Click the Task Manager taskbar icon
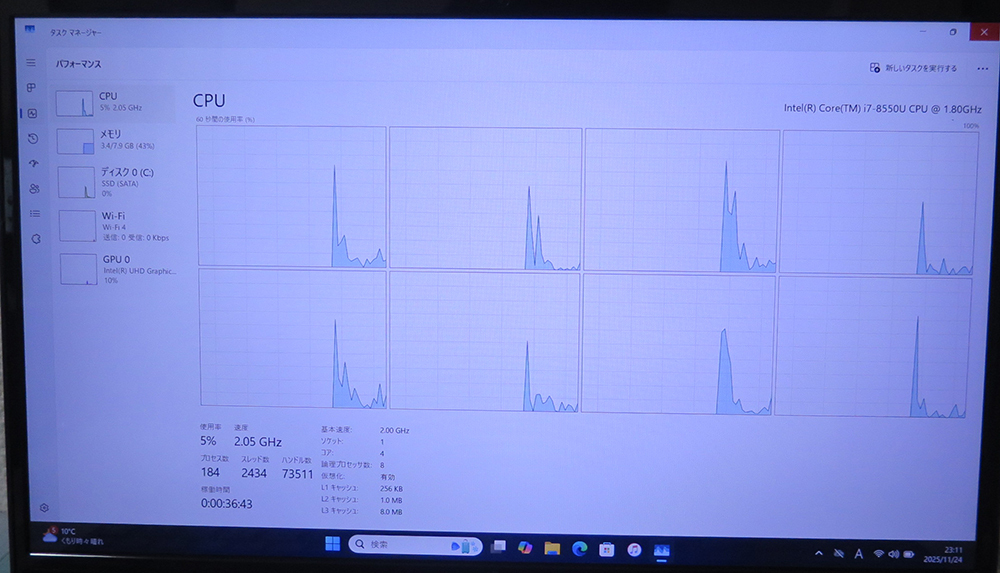Viewport: 1000px width, 573px height. pyautogui.click(x=661, y=550)
